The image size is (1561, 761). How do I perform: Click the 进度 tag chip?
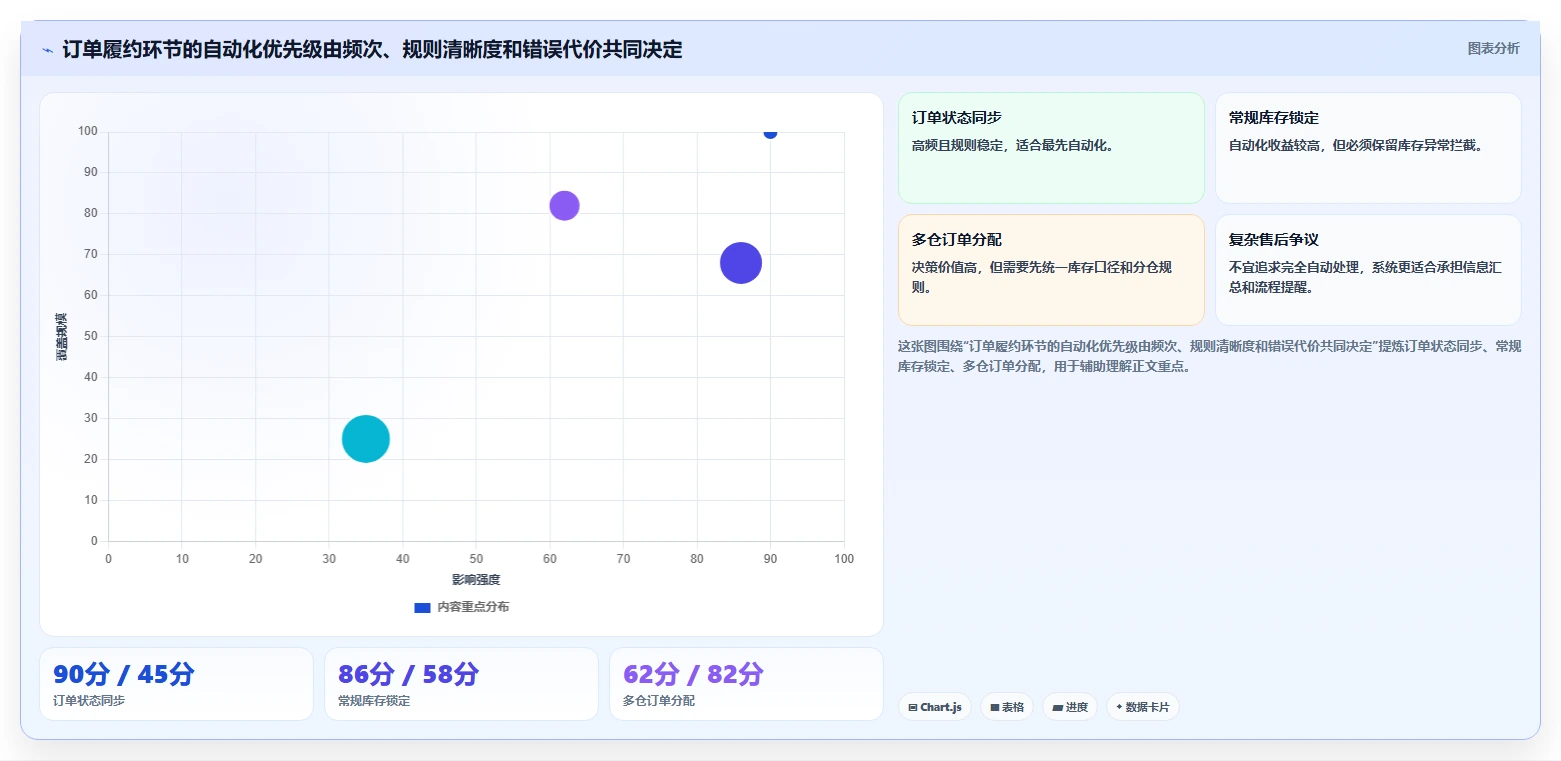[x=1070, y=707]
